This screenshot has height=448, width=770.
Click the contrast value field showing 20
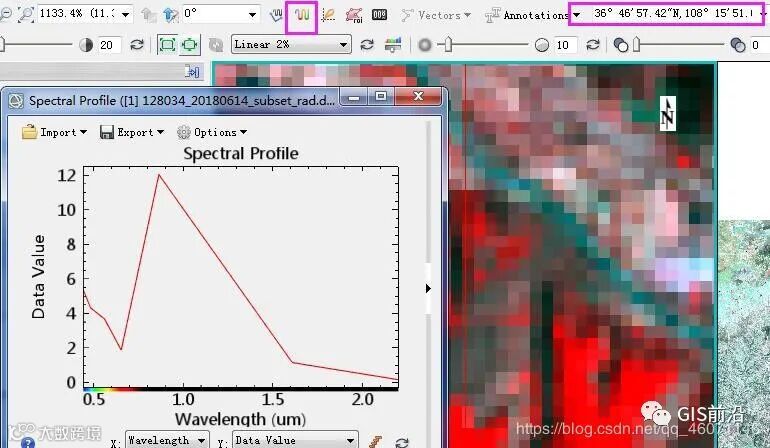[x=108, y=45]
